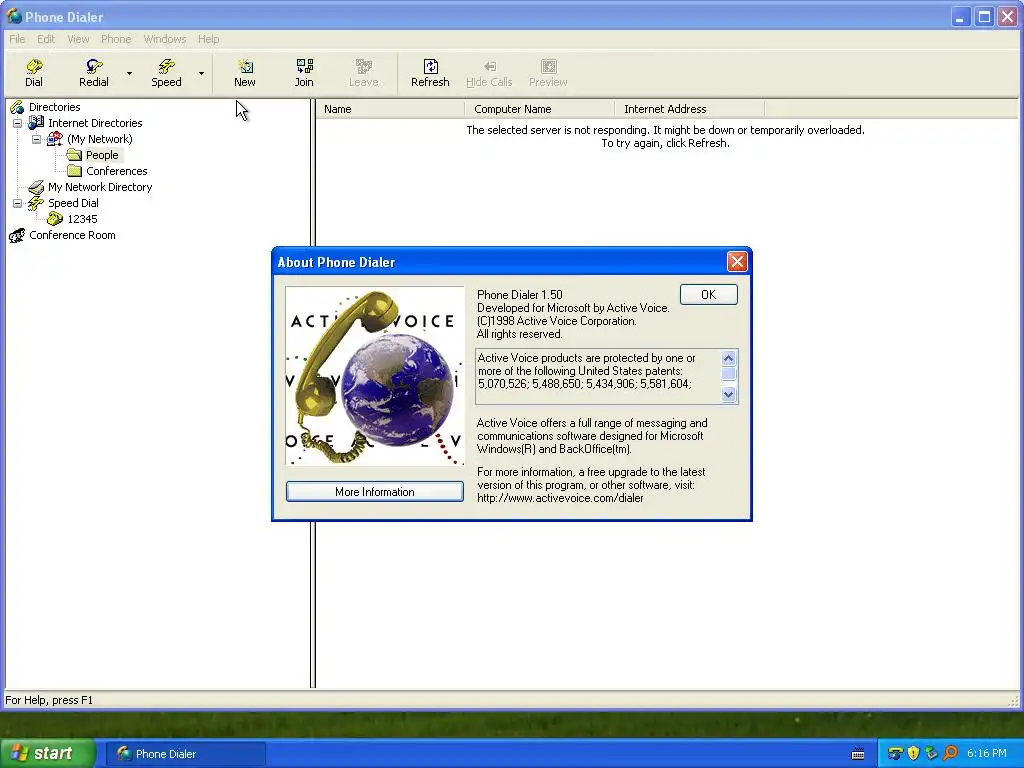Click the '(C)1998 Active Voice Corporation.' line

click(x=556, y=321)
